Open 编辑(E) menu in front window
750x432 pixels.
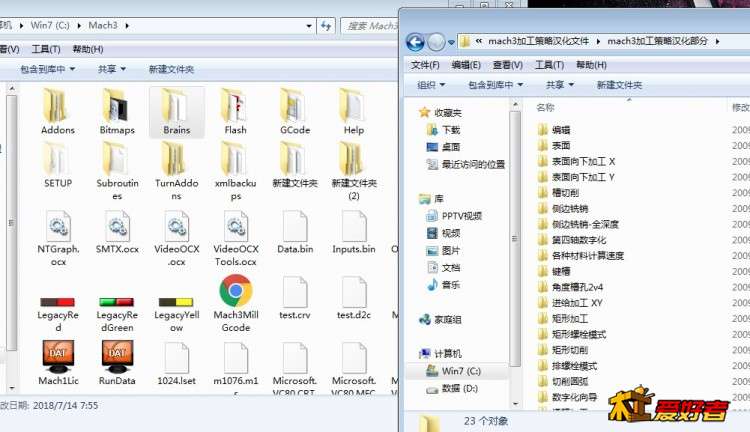(x=466, y=65)
